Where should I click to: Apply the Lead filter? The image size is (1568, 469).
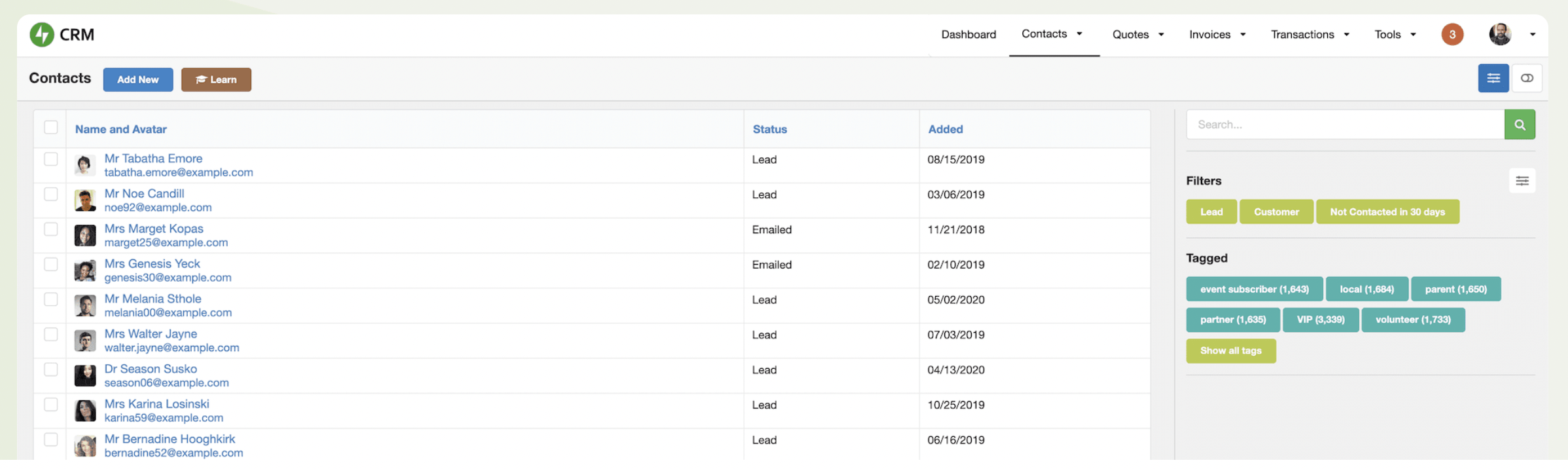(1211, 212)
